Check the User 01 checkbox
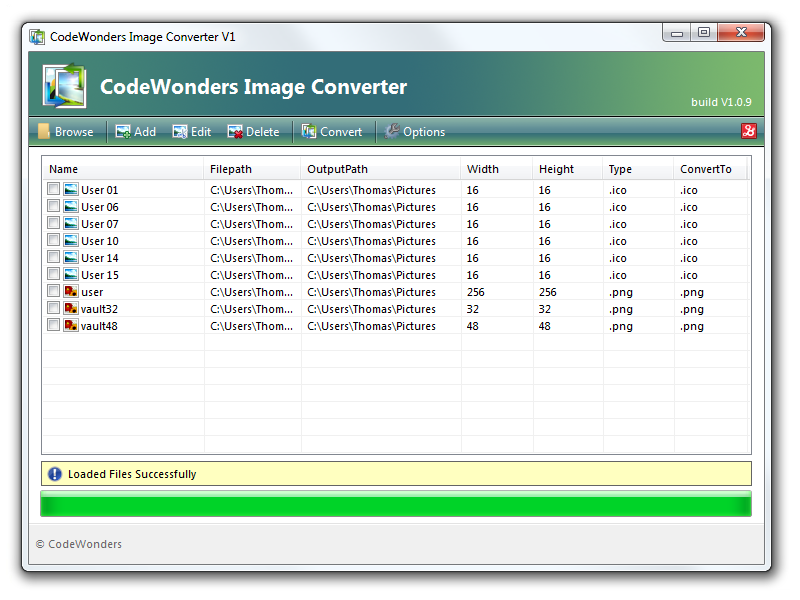Screen dimensions: 800x600 (54, 189)
